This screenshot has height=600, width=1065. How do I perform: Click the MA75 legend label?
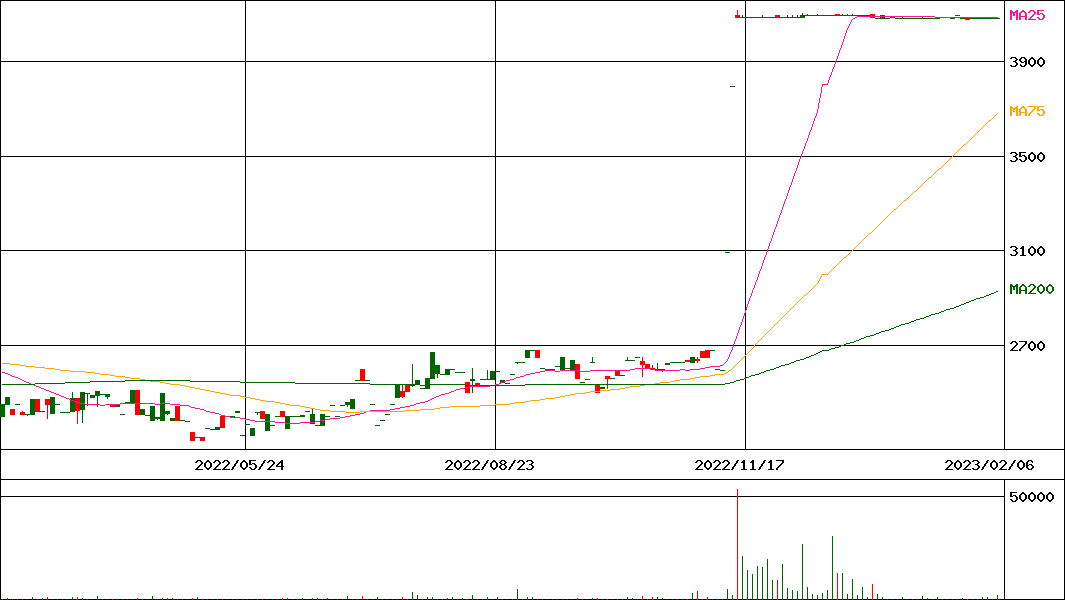1027,111
